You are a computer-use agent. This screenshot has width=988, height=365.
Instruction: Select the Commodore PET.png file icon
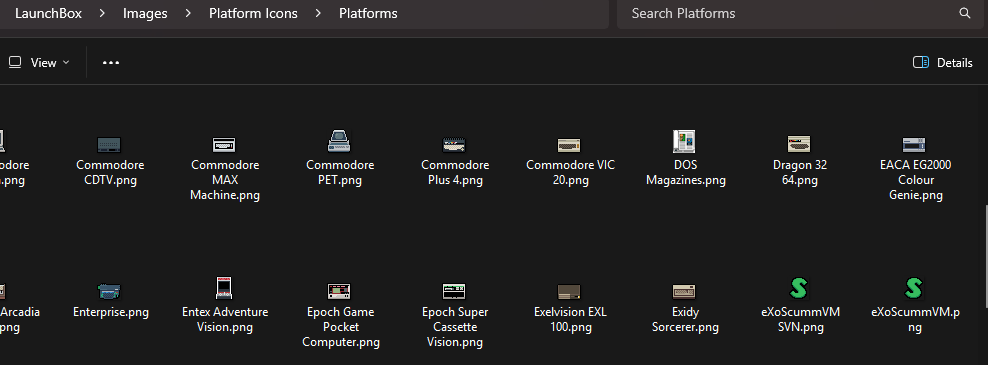[x=340, y=141]
